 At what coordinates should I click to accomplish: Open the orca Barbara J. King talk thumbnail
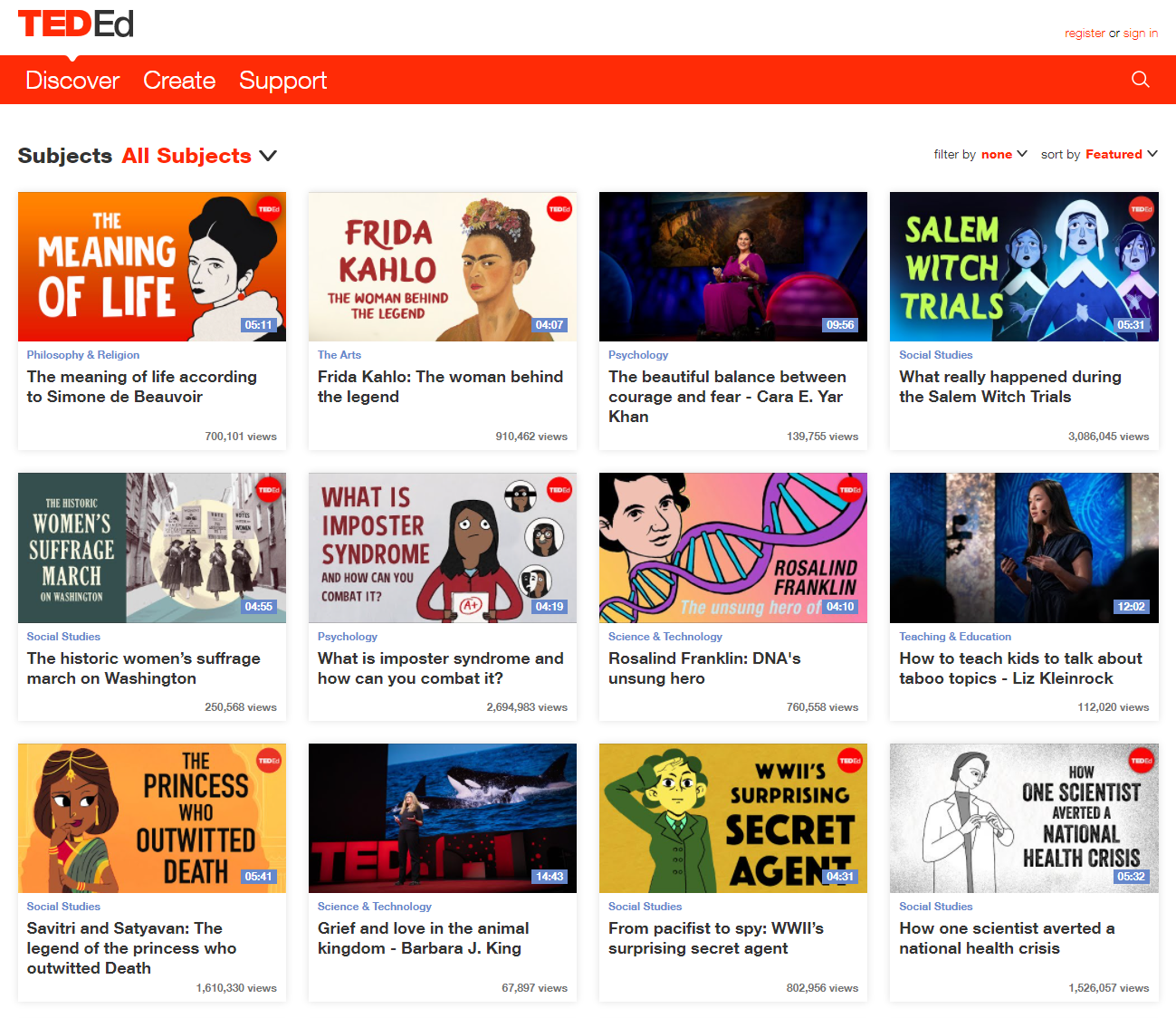[x=443, y=819]
